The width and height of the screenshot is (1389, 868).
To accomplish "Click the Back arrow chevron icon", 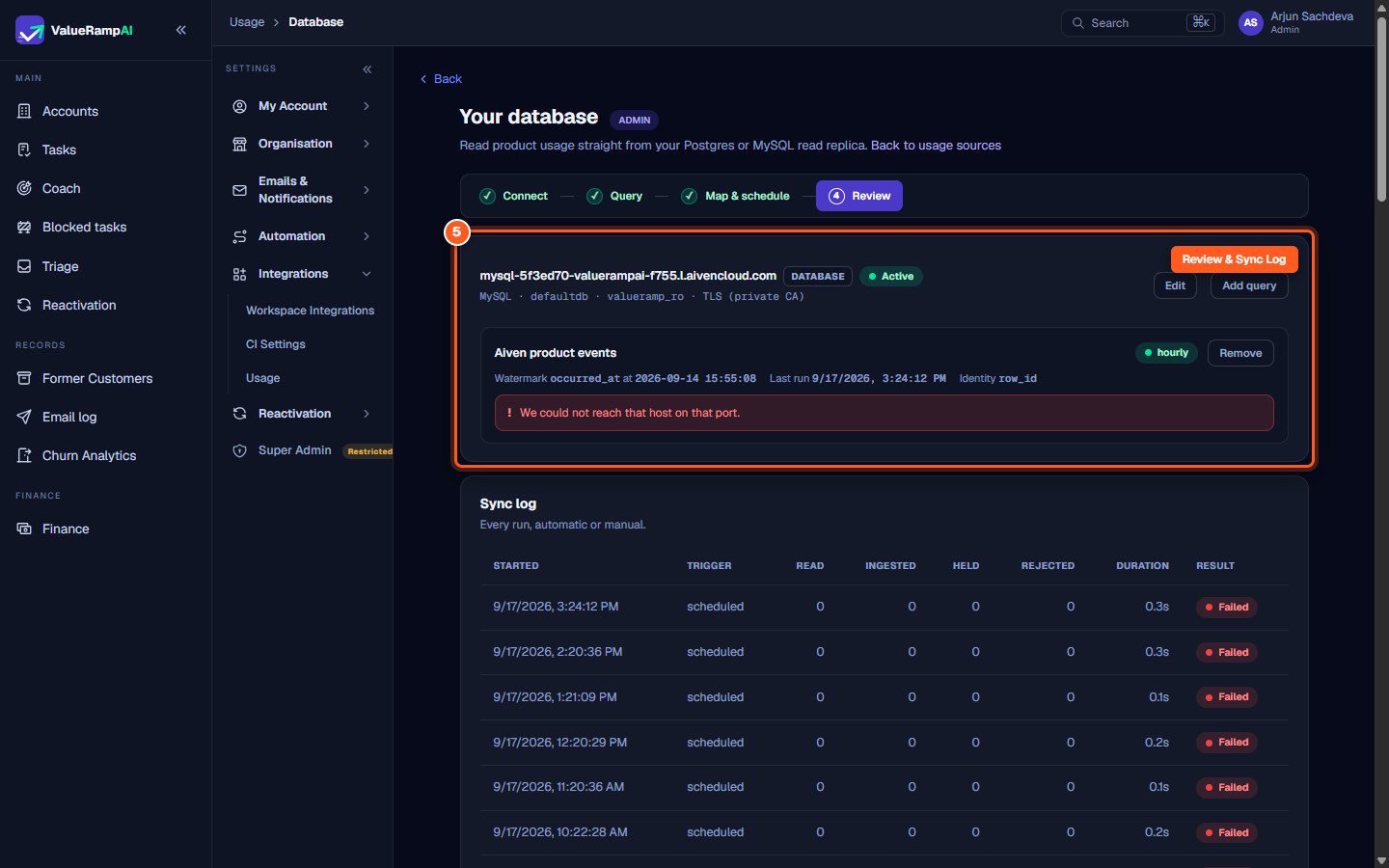I will [x=423, y=79].
